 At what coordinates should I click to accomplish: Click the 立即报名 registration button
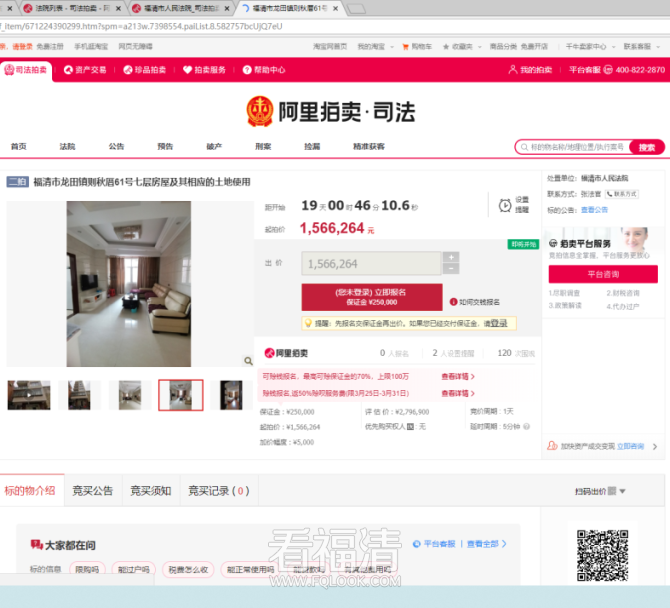(372, 297)
